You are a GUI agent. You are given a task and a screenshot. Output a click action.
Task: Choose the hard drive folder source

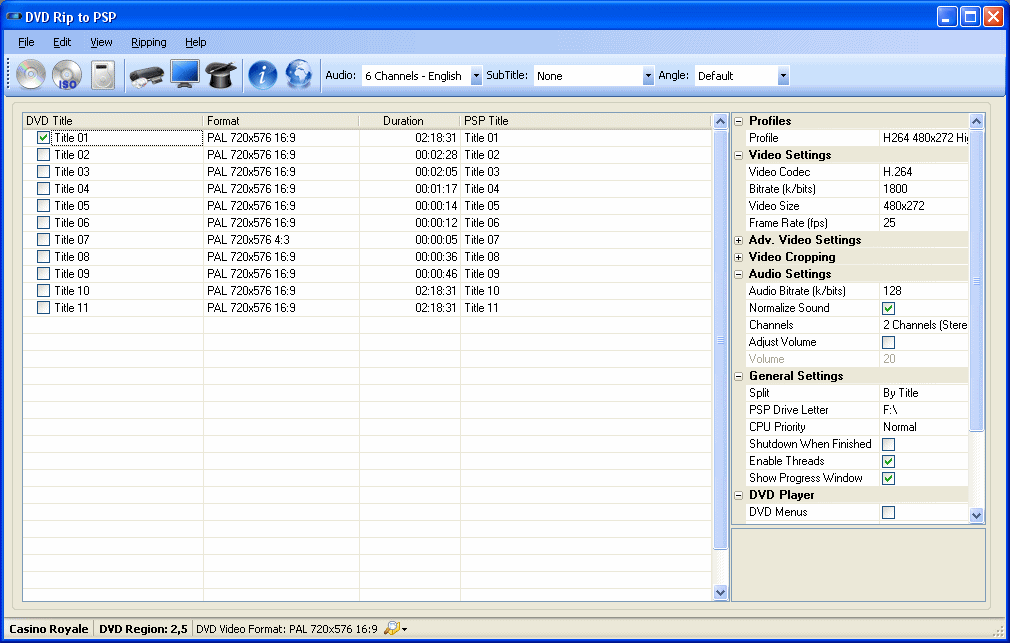(102, 75)
